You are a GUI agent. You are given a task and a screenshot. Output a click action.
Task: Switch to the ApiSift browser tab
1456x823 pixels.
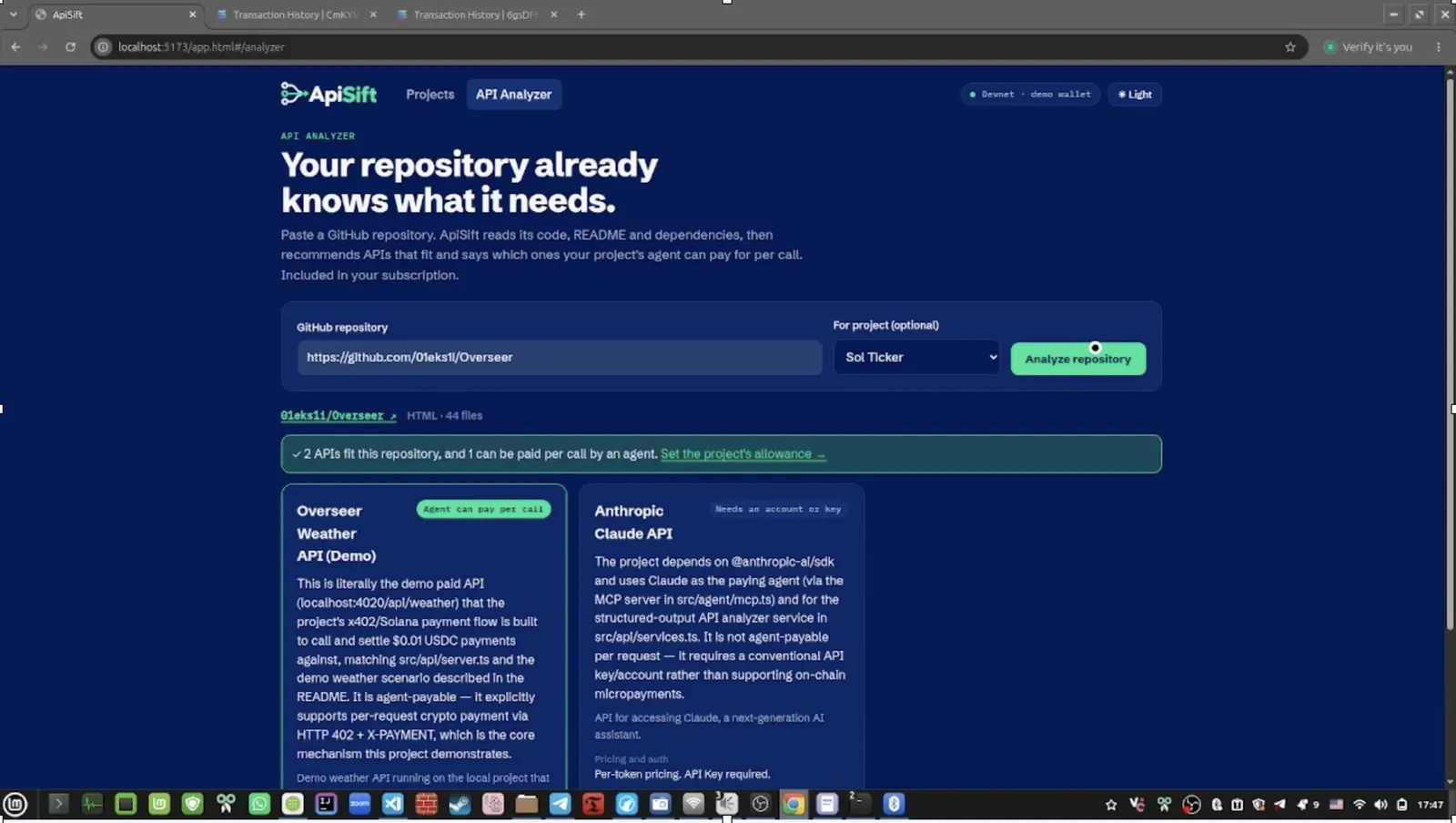114,15
